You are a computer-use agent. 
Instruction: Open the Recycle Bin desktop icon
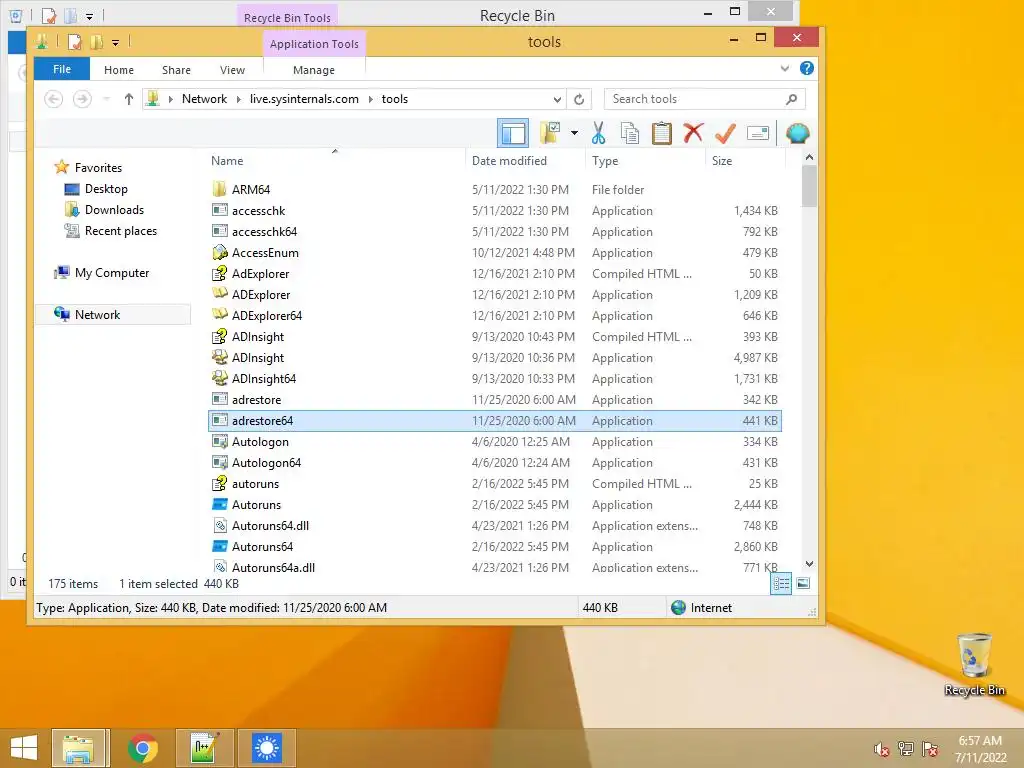974,665
